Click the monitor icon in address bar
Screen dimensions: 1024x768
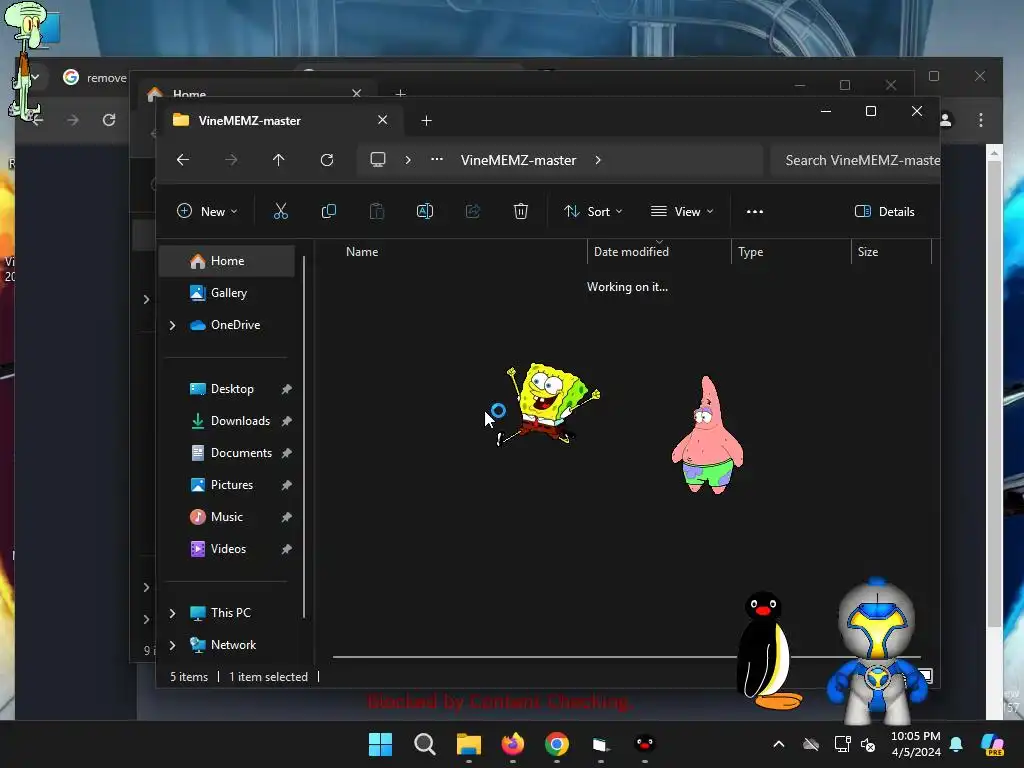coord(377,160)
